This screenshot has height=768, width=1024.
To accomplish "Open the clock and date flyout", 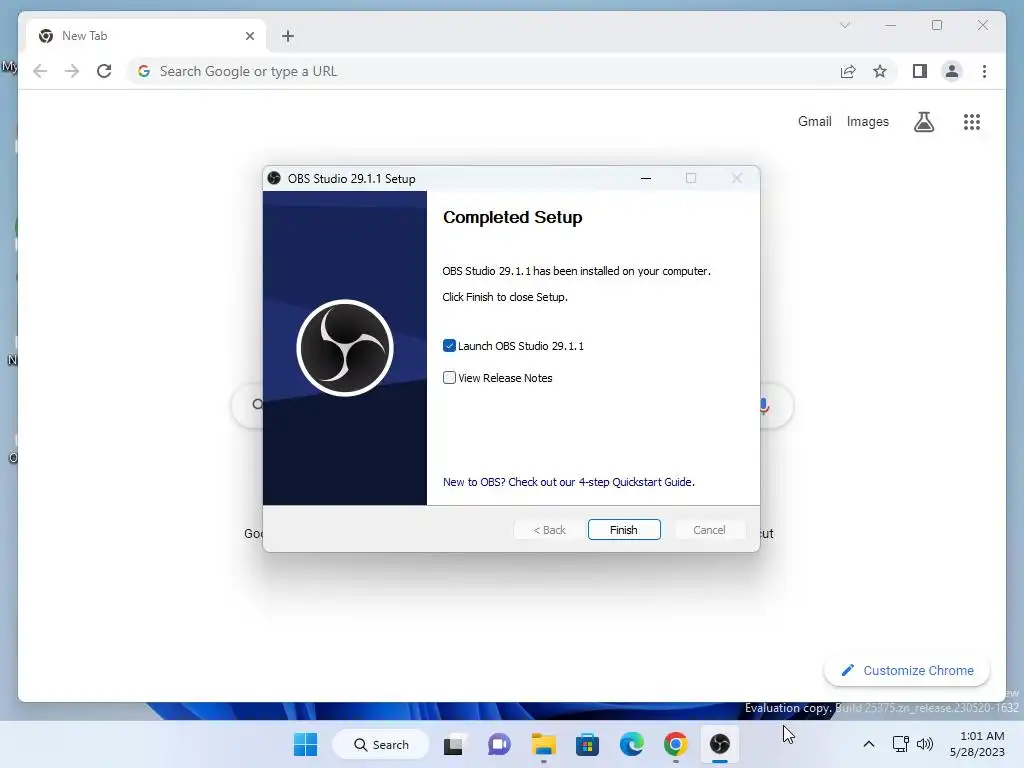I will coord(978,744).
